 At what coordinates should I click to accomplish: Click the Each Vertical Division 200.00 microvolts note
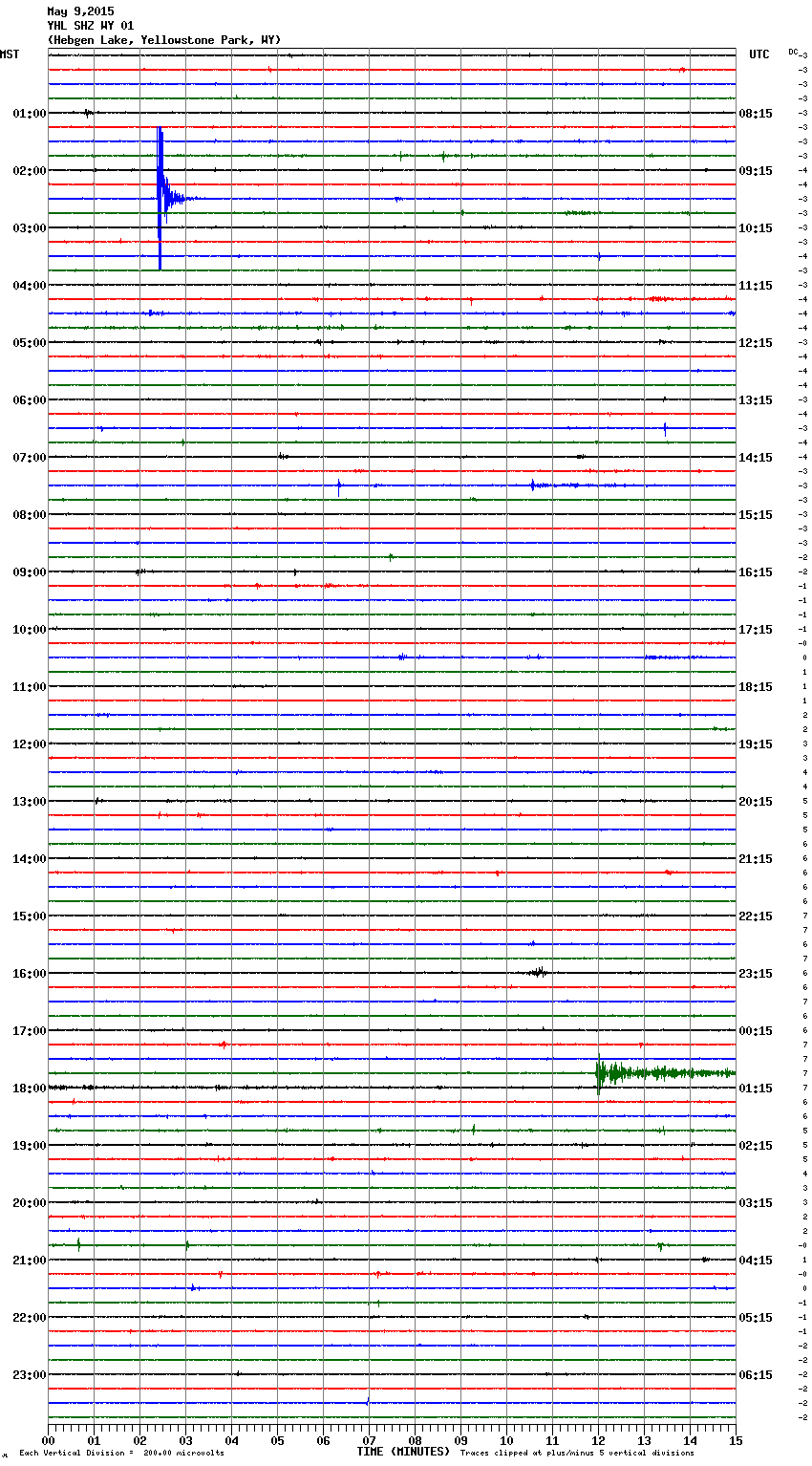click(x=121, y=1454)
